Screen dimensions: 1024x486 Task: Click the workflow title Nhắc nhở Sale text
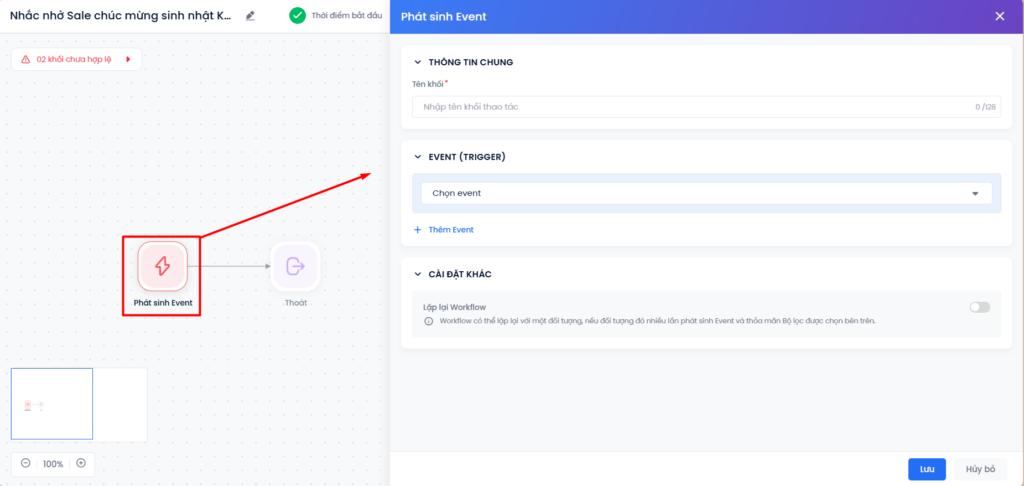click(121, 16)
